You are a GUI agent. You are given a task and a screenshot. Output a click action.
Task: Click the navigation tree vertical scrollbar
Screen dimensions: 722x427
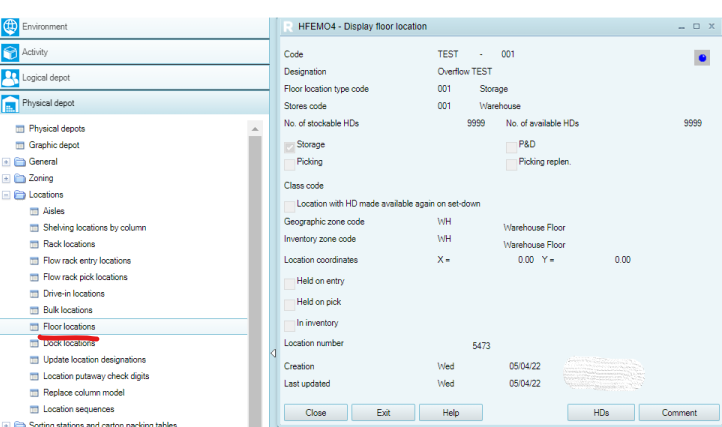255,270
